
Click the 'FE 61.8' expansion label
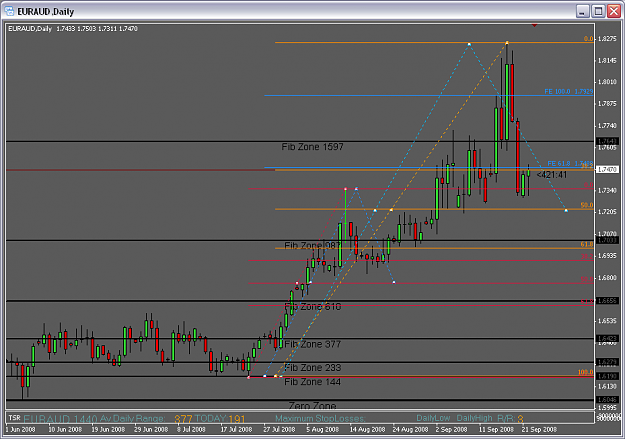(x=558, y=163)
